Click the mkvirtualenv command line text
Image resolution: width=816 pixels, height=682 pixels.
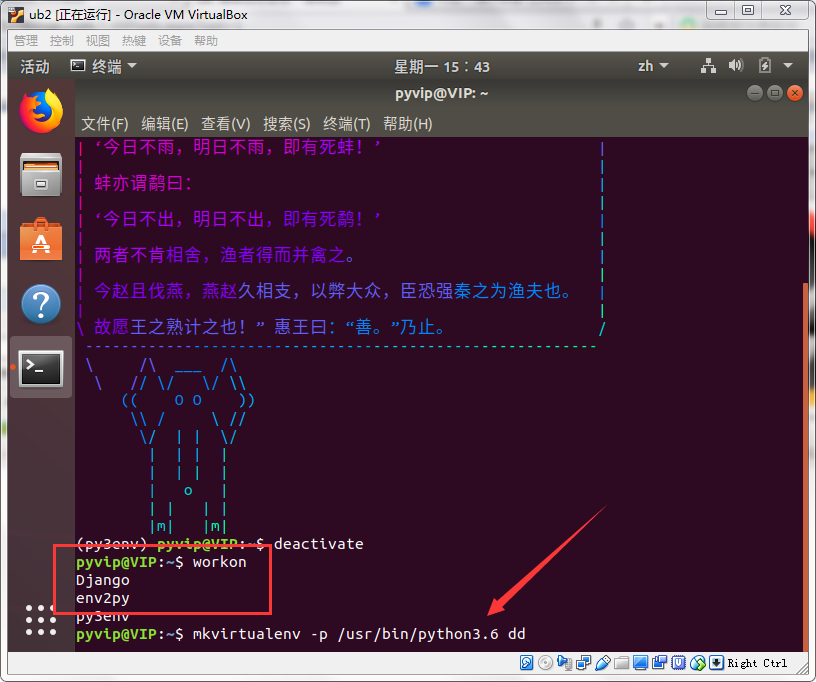[x=359, y=634]
